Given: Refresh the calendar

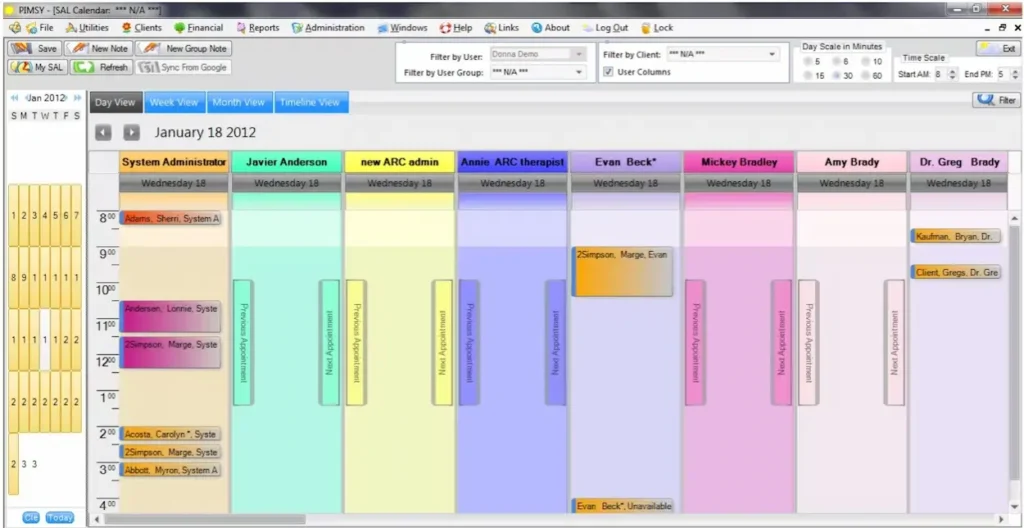Looking at the screenshot, I should (101, 67).
